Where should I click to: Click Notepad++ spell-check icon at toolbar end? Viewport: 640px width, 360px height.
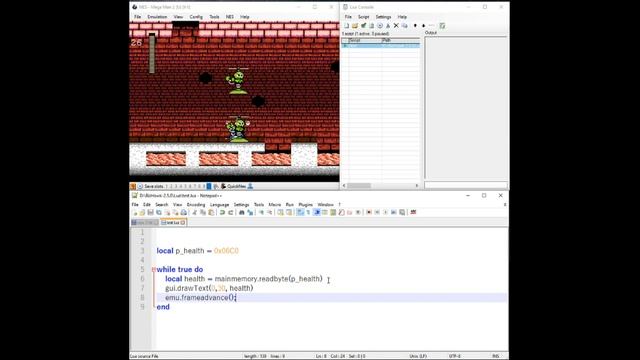(x=413, y=212)
